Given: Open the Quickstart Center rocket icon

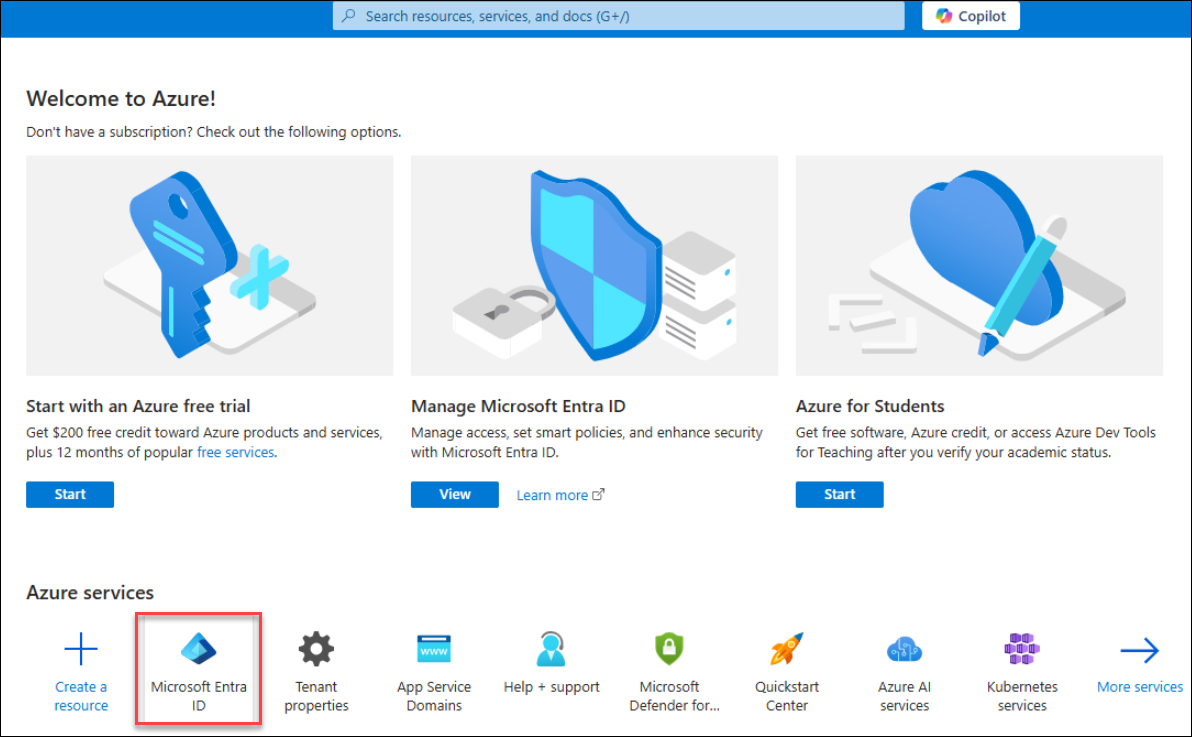Looking at the screenshot, I should [786, 649].
